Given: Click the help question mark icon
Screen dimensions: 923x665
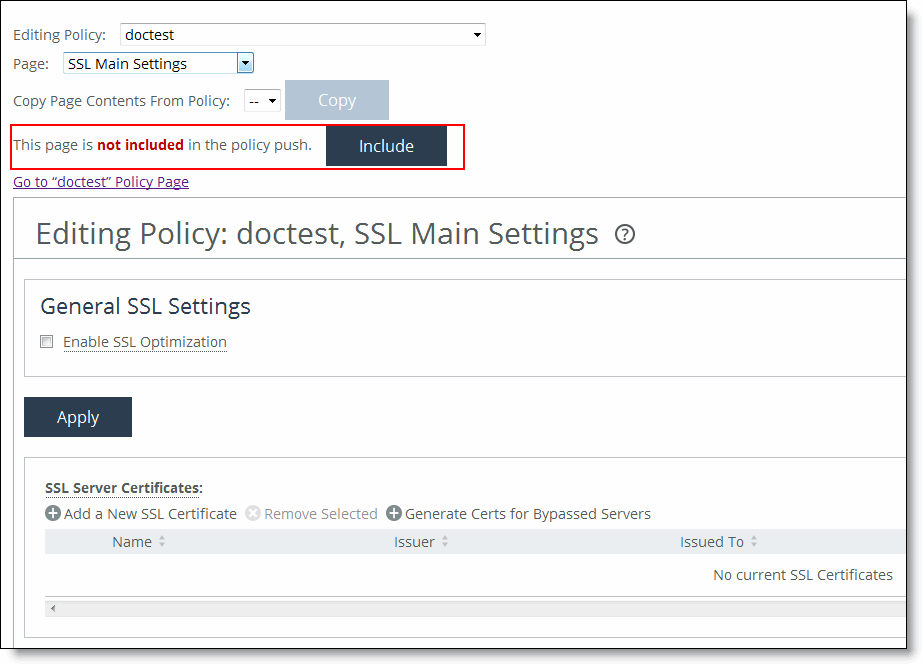Looking at the screenshot, I should (625, 235).
